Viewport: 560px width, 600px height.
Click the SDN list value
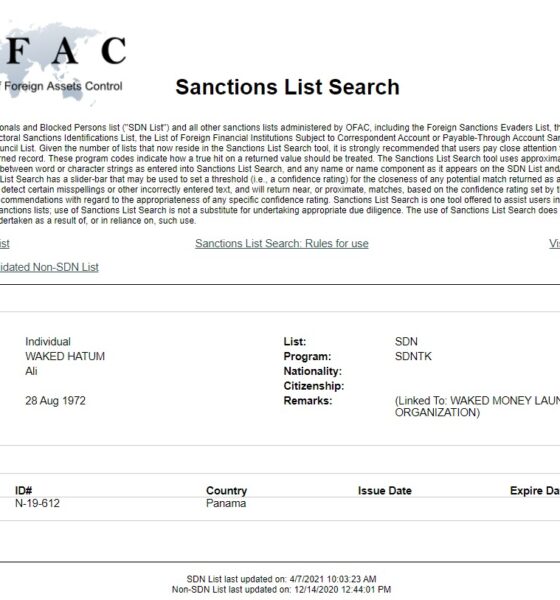406,341
